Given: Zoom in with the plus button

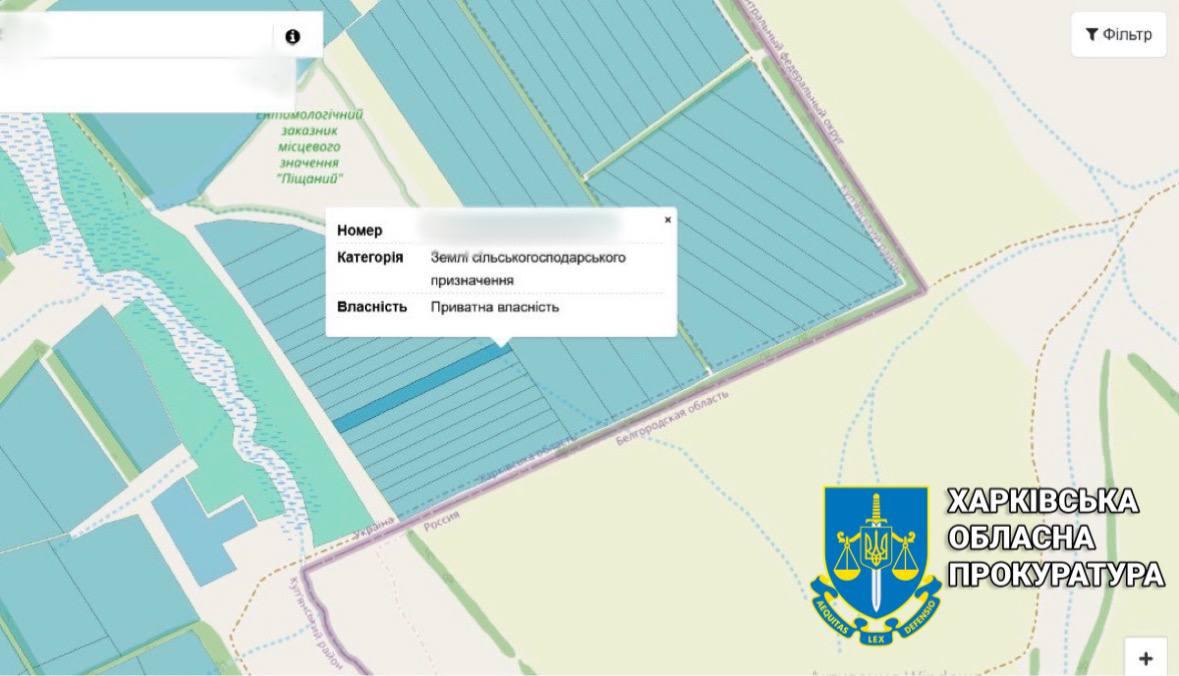Looking at the screenshot, I should [1145, 658].
